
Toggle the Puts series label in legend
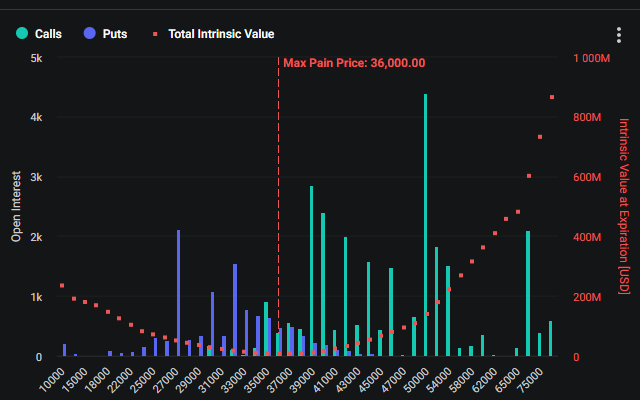coord(115,34)
